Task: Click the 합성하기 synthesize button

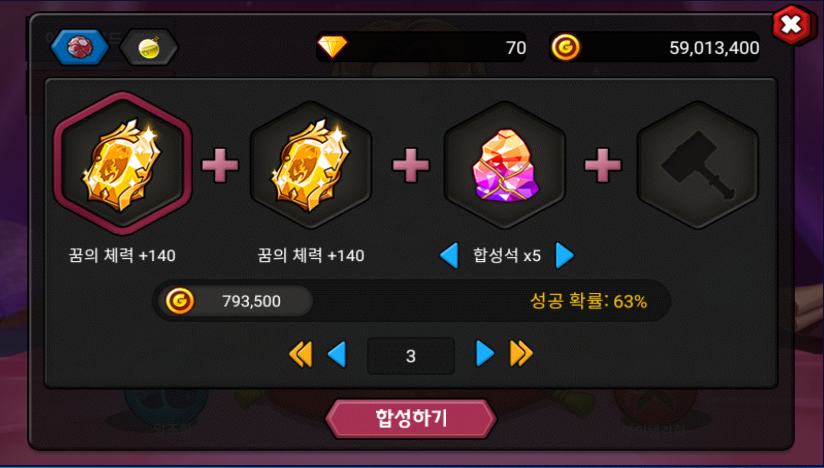Action: point(411,419)
